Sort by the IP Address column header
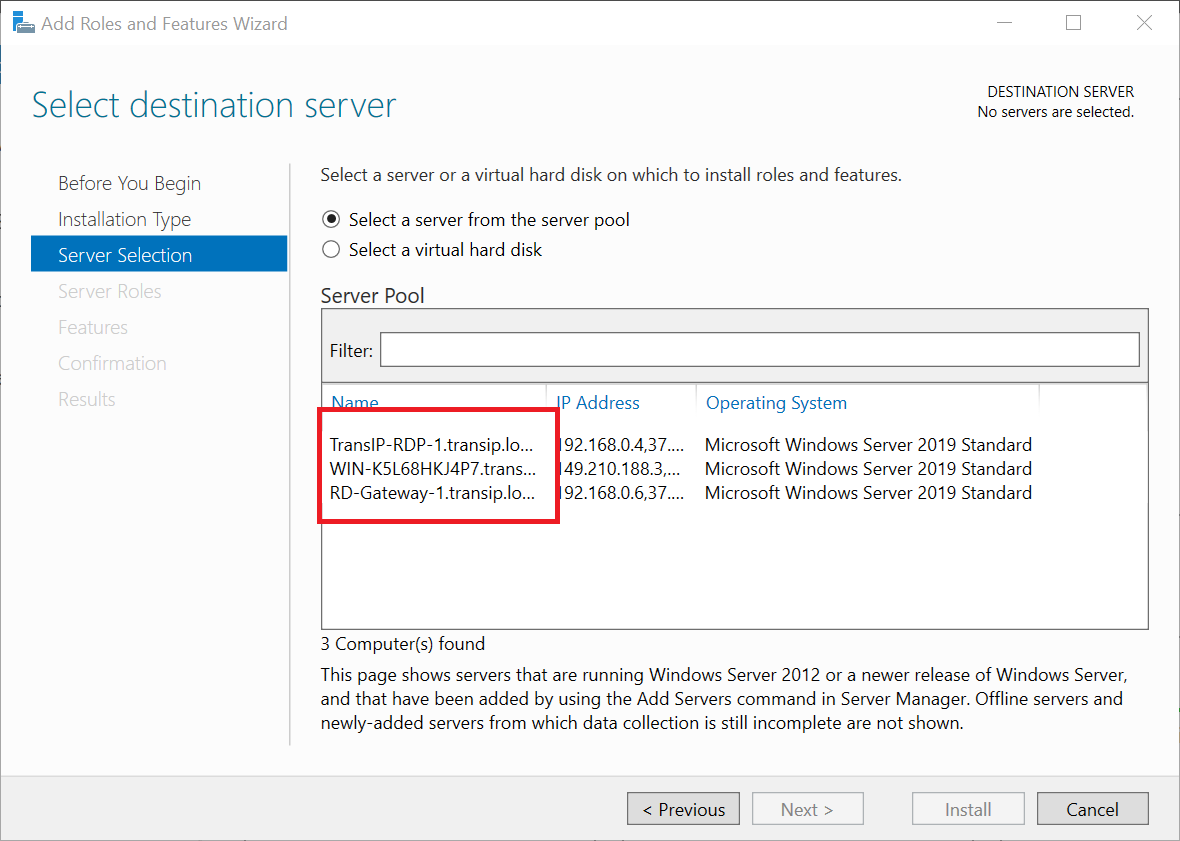 (598, 402)
